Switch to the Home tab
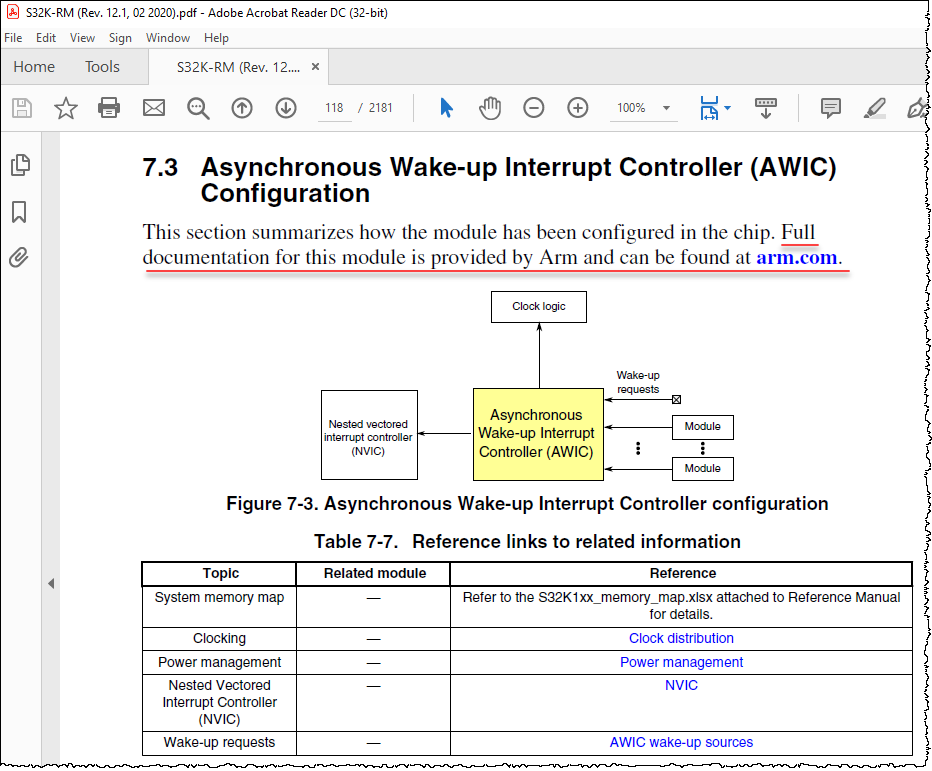 tap(34, 67)
